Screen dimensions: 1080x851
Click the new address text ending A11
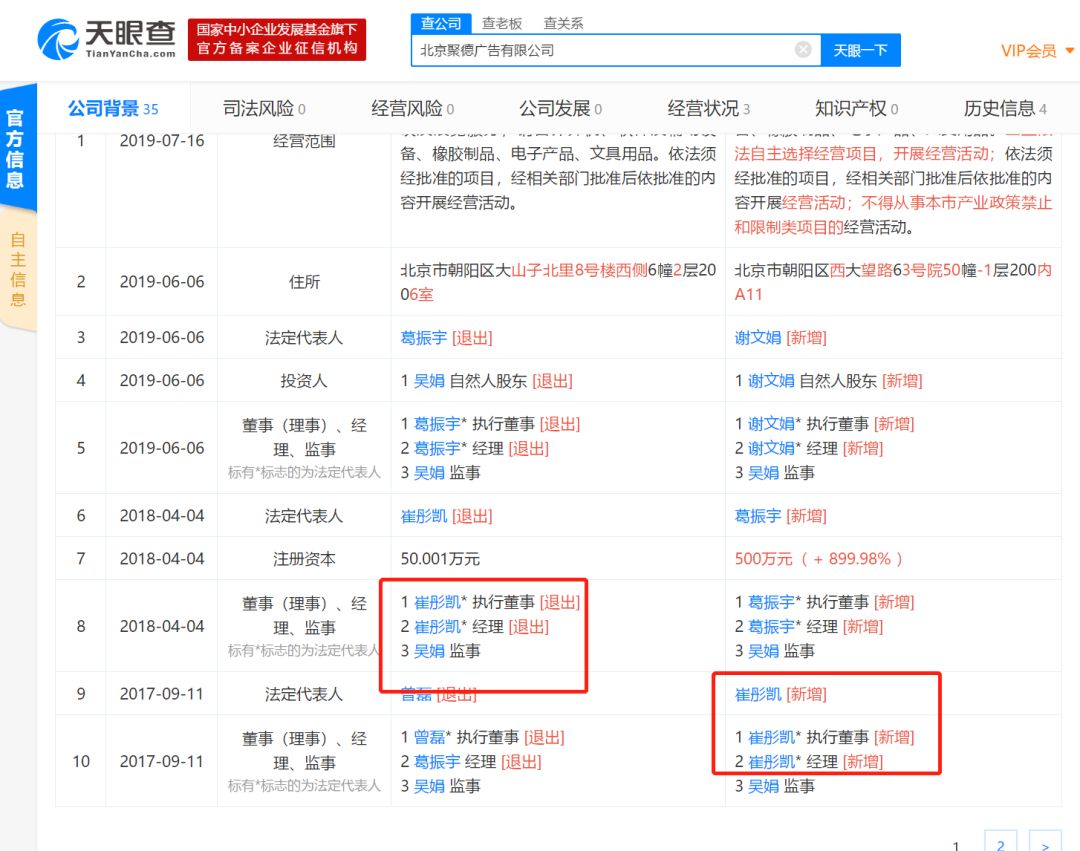point(893,282)
